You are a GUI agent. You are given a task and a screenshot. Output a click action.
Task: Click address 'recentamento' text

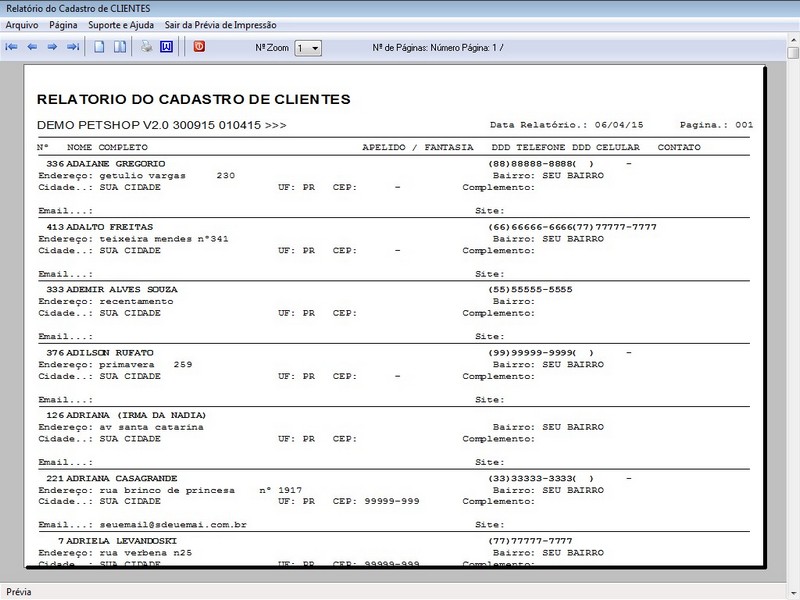tap(136, 301)
